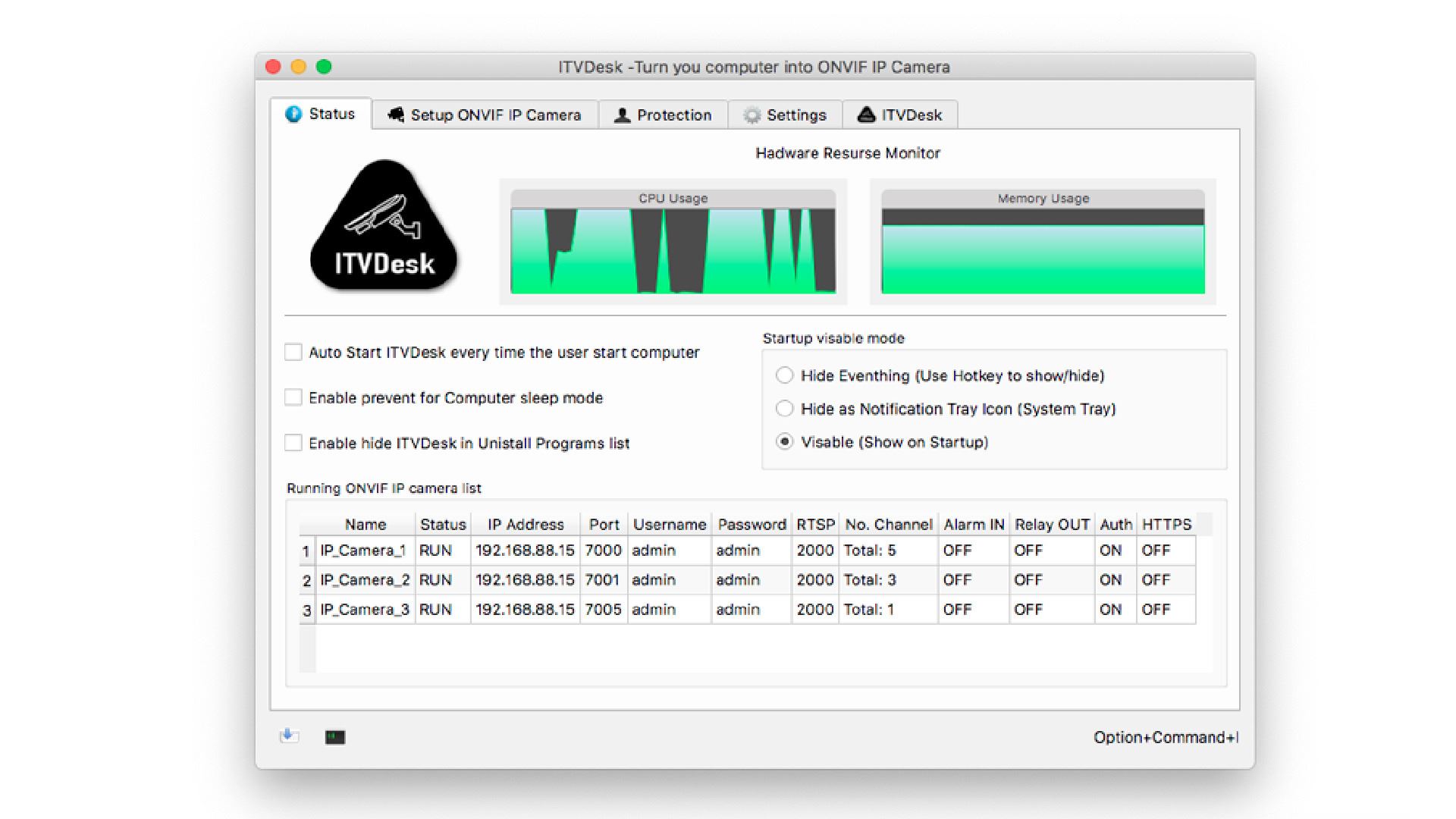Click IP_Camera_2 Alarm IN OFF cell

click(x=974, y=580)
